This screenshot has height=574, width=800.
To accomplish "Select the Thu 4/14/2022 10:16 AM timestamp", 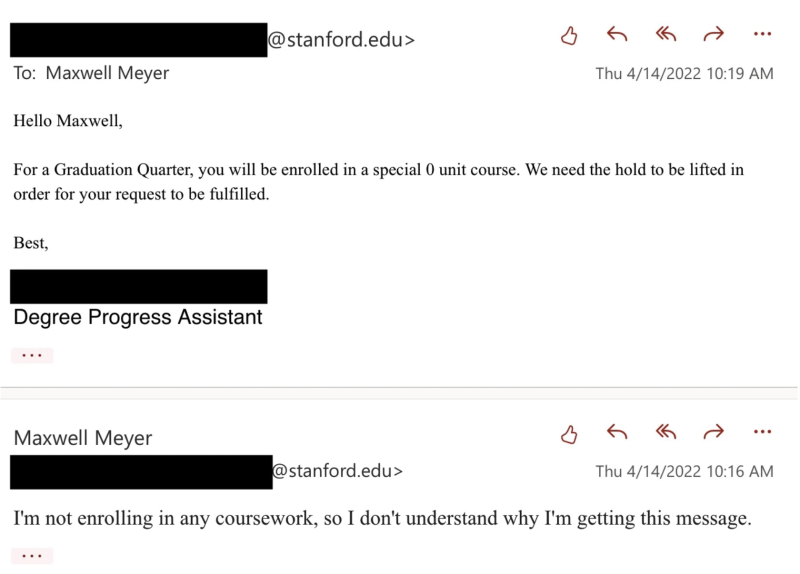I will pos(684,471).
